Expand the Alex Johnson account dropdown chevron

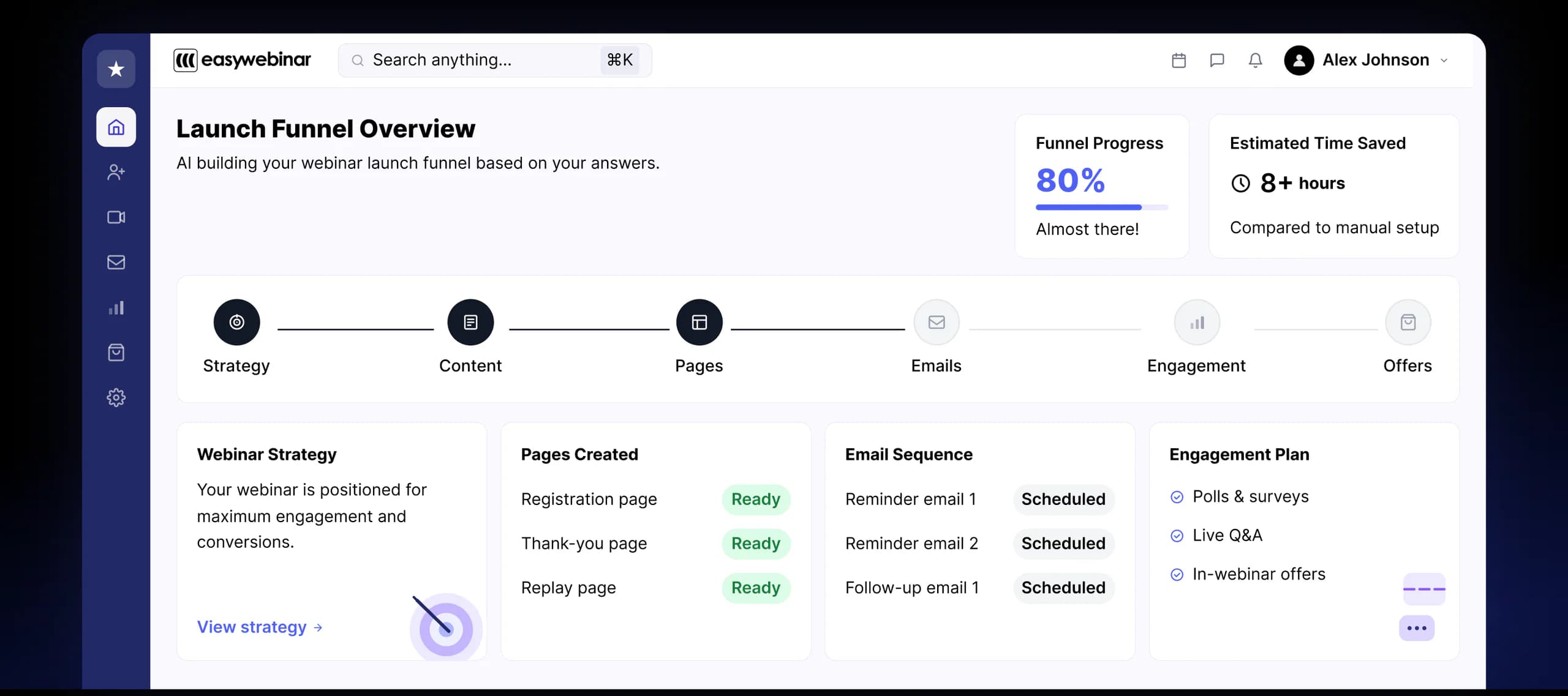click(1444, 61)
